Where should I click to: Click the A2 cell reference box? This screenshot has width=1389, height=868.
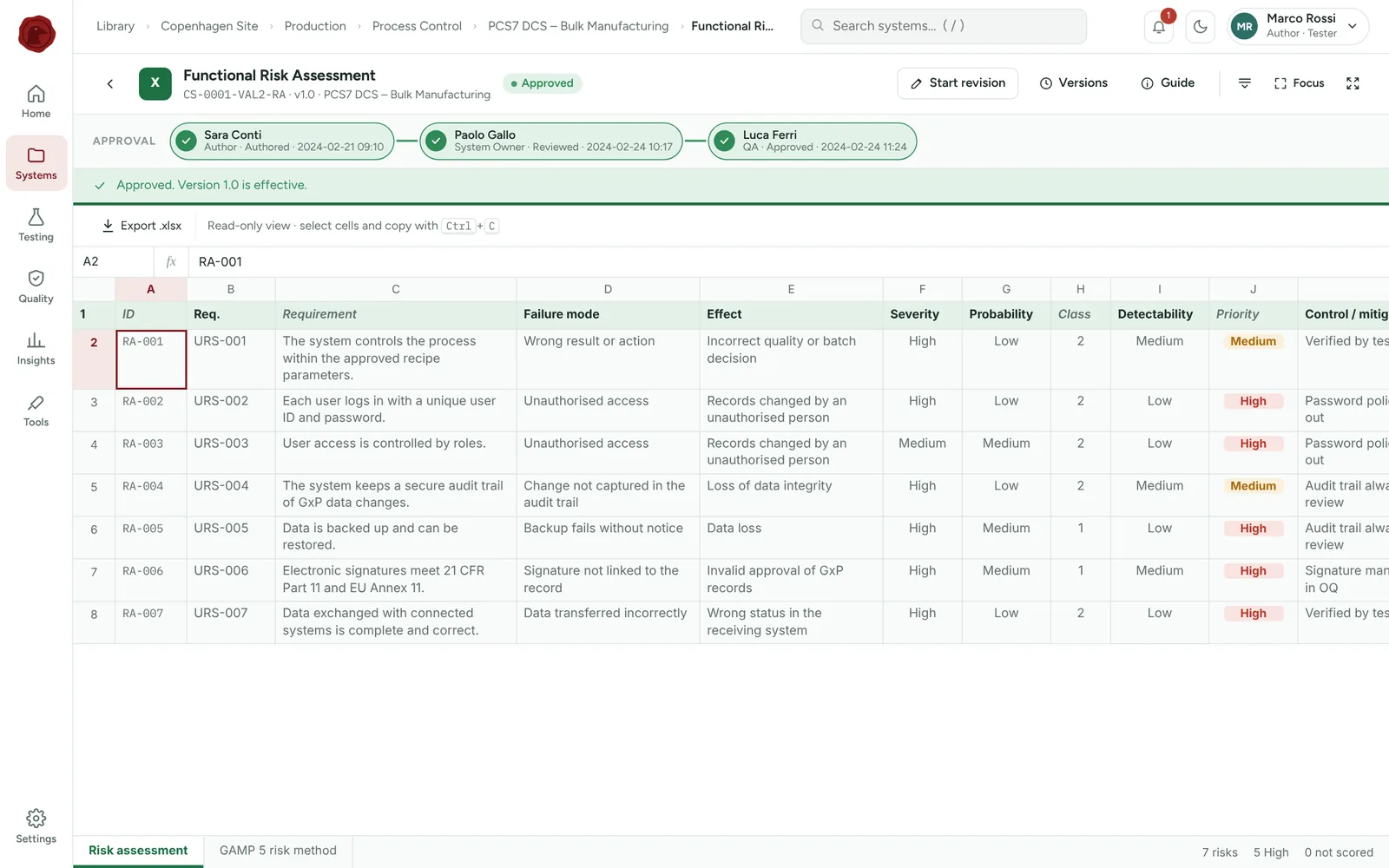[x=114, y=262]
